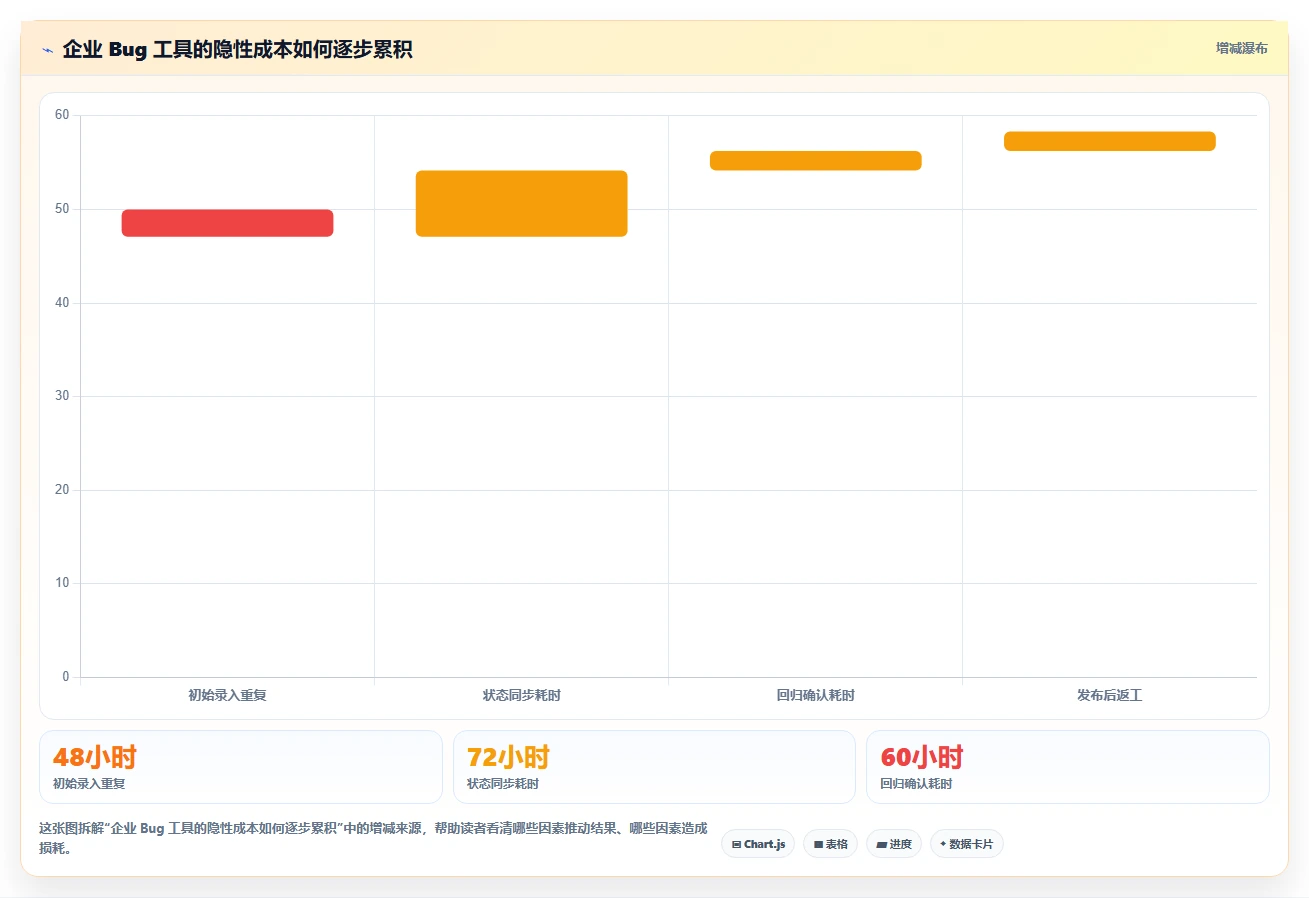Click the 48小时 card value
The width and height of the screenshot is (1309, 898).
[95, 757]
